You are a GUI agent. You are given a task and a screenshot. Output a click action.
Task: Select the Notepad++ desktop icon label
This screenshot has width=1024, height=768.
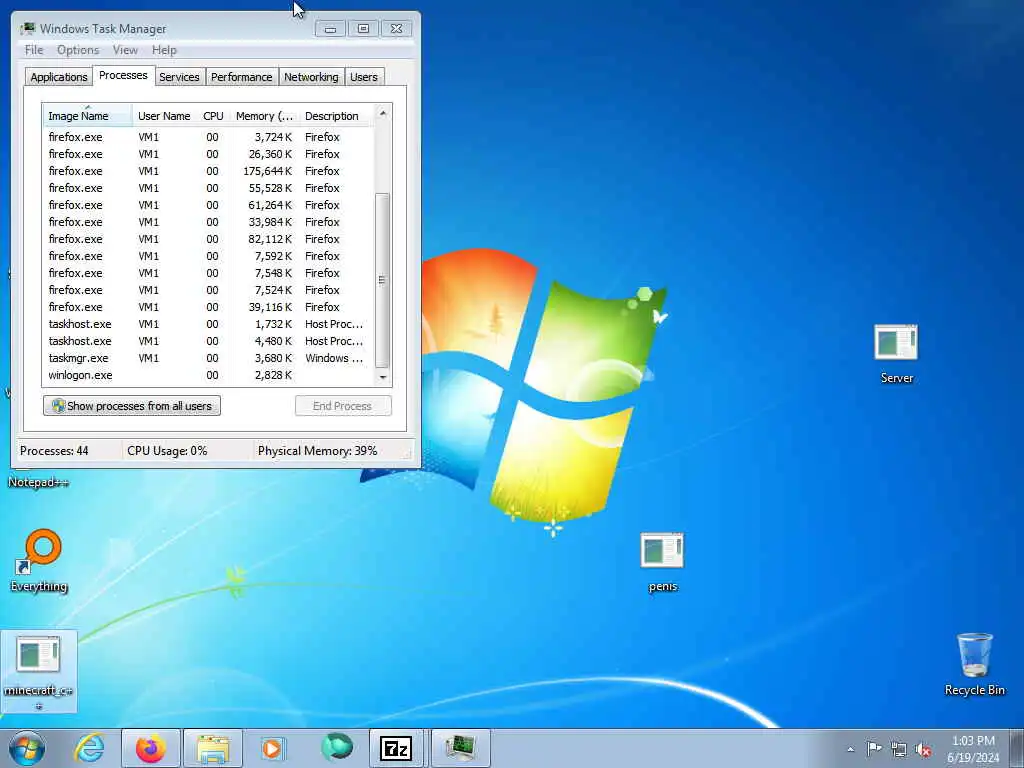pos(39,483)
